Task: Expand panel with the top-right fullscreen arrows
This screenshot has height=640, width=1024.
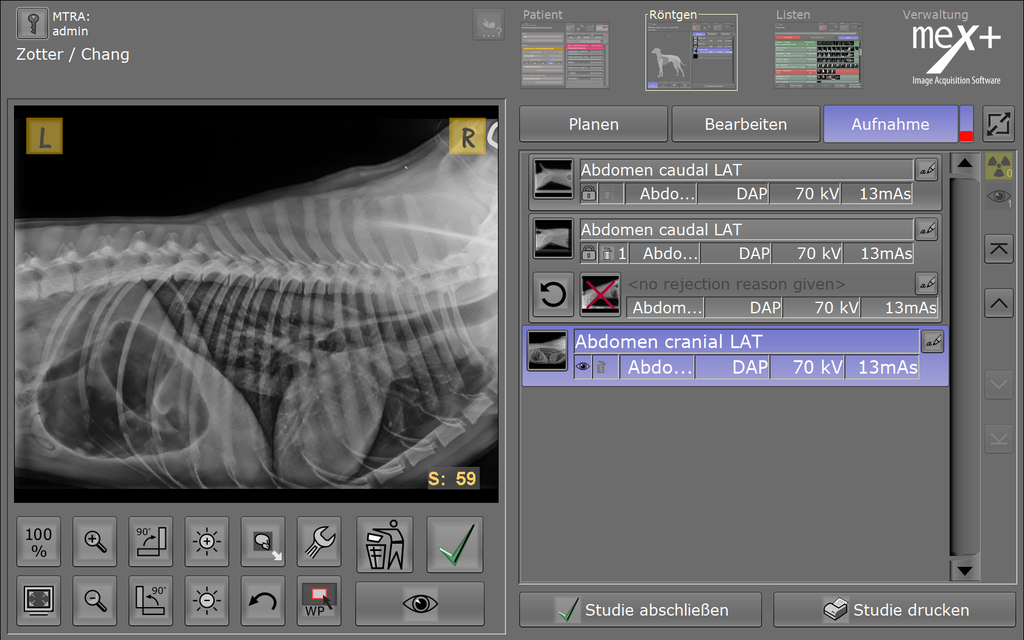Action: pyautogui.click(x=997, y=124)
